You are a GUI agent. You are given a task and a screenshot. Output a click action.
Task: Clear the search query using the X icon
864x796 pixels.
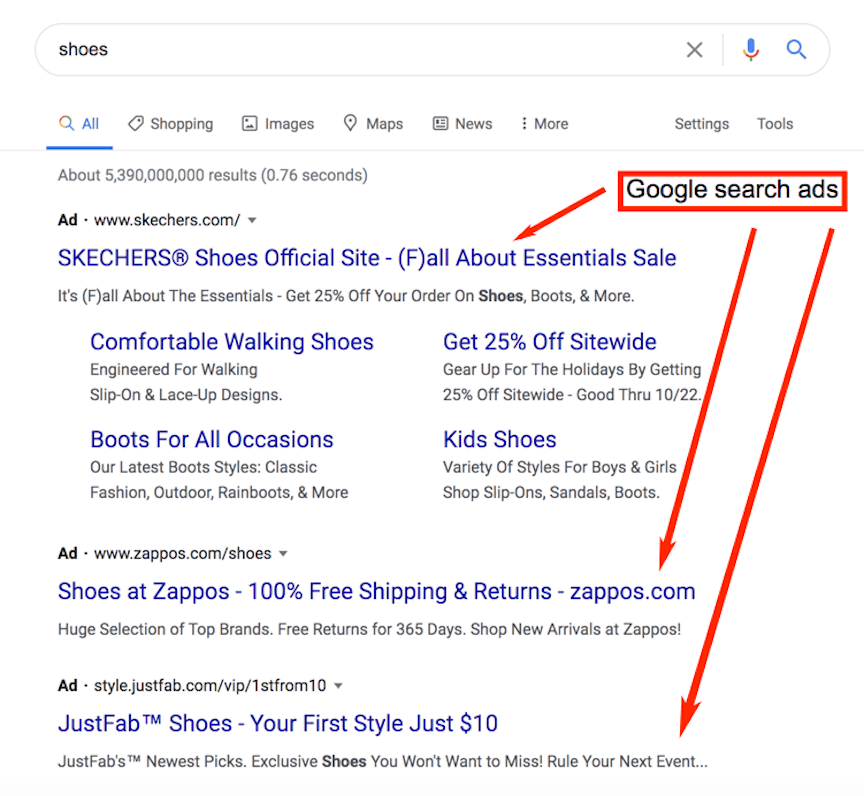(694, 48)
